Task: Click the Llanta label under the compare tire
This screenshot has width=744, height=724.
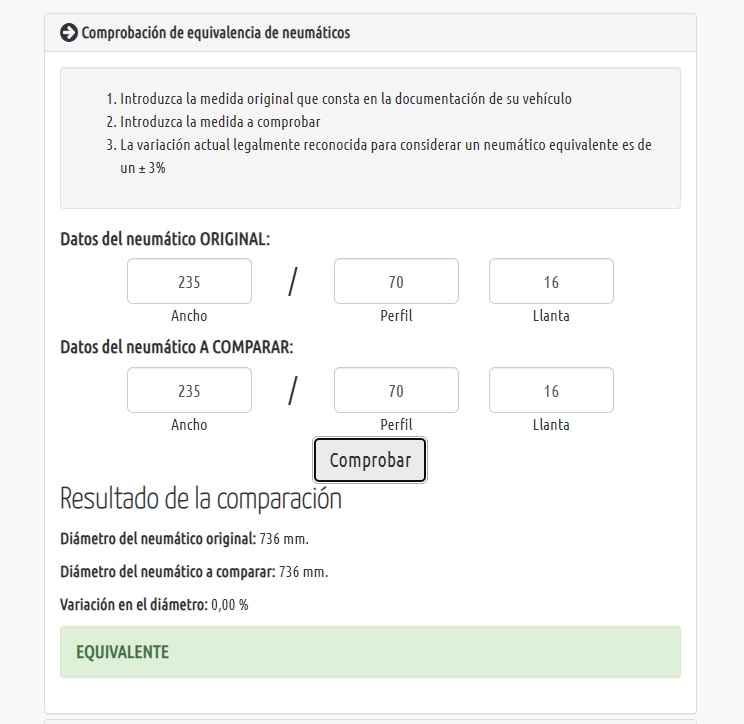Action: 551,425
